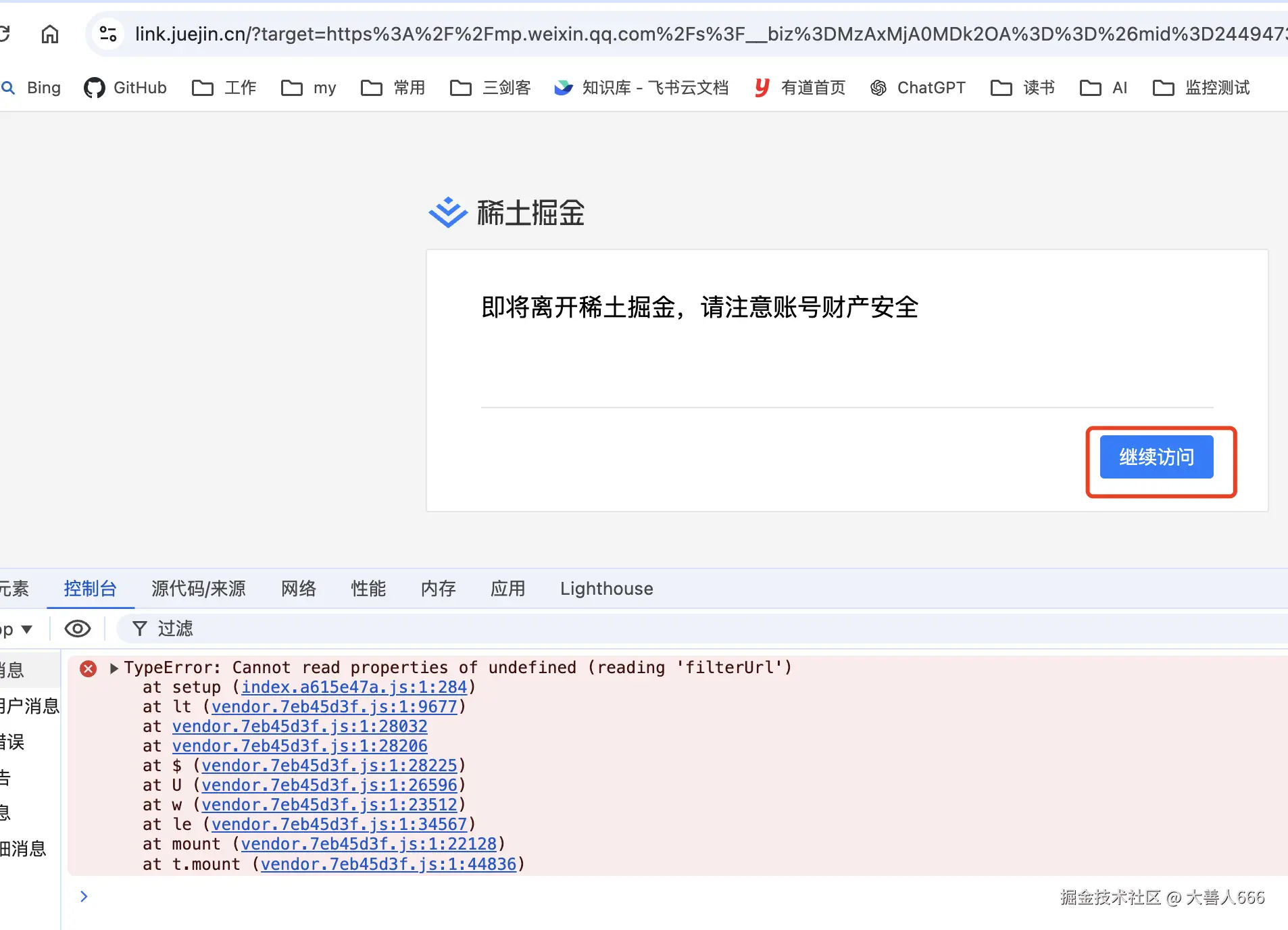Click the filter funnel icon in console

click(x=139, y=629)
